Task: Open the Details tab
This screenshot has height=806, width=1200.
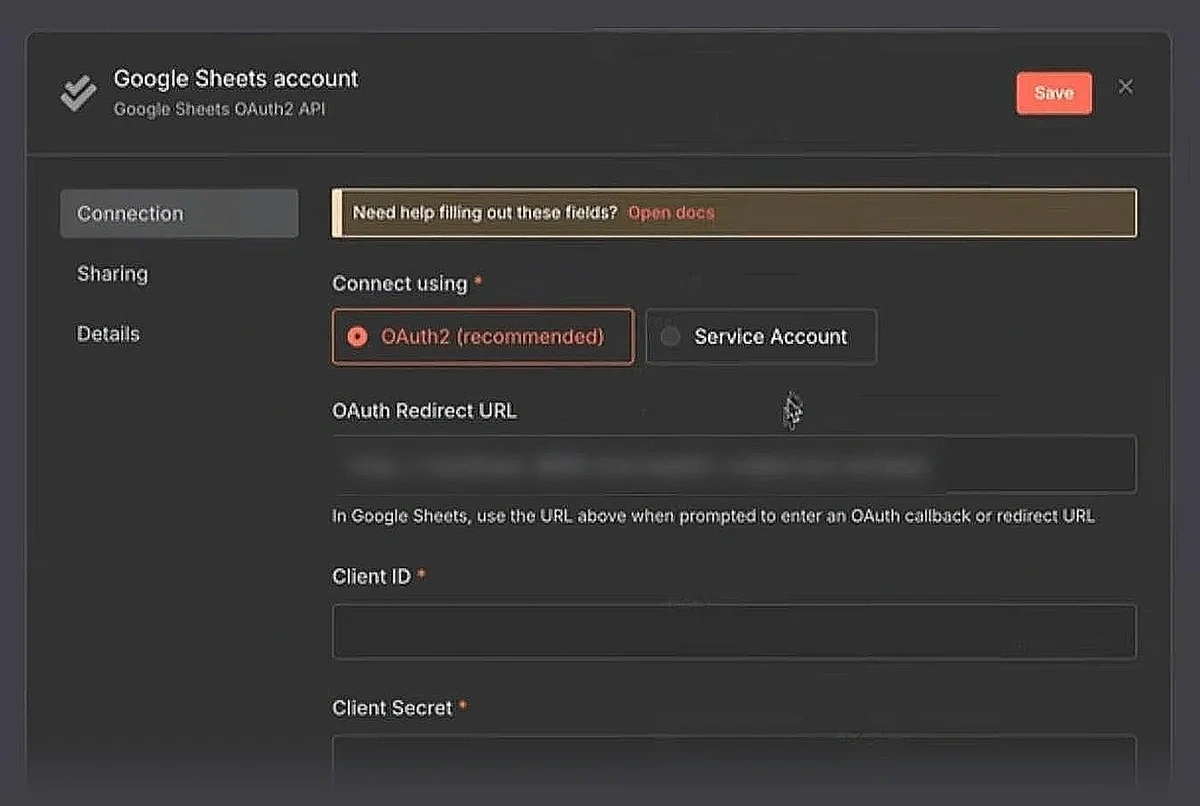Action: [108, 333]
